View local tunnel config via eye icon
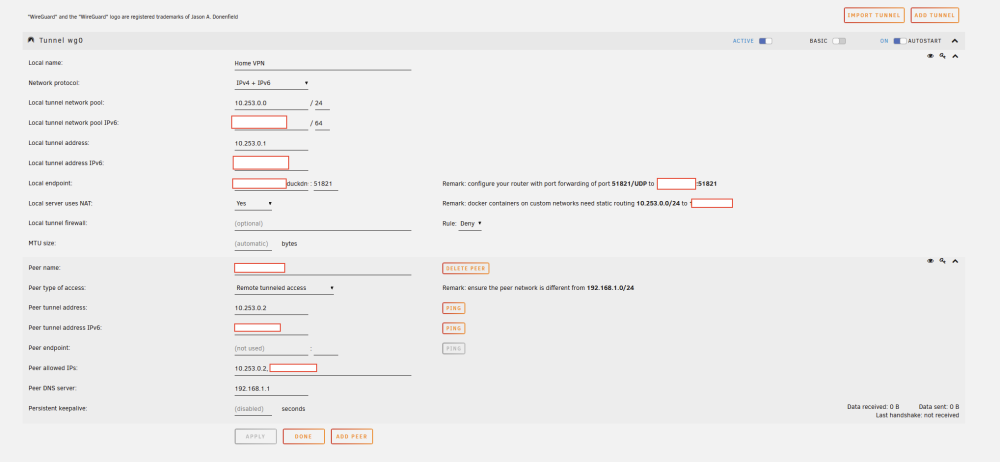The width and height of the screenshot is (1000, 462). [x=930, y=56]
